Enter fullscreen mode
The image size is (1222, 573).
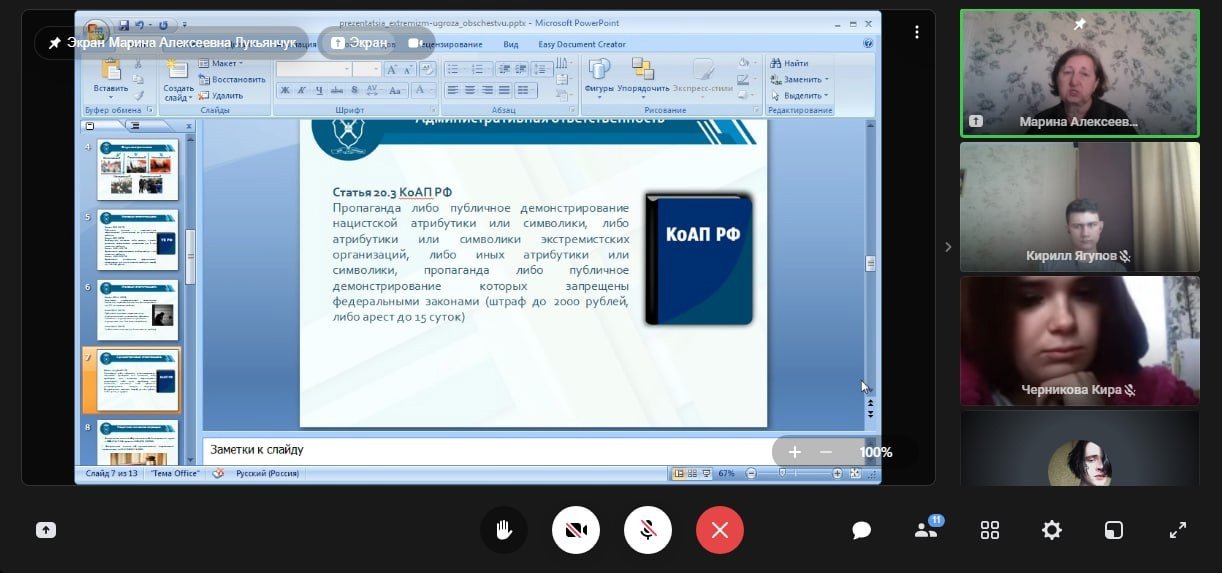(1178, 531)
